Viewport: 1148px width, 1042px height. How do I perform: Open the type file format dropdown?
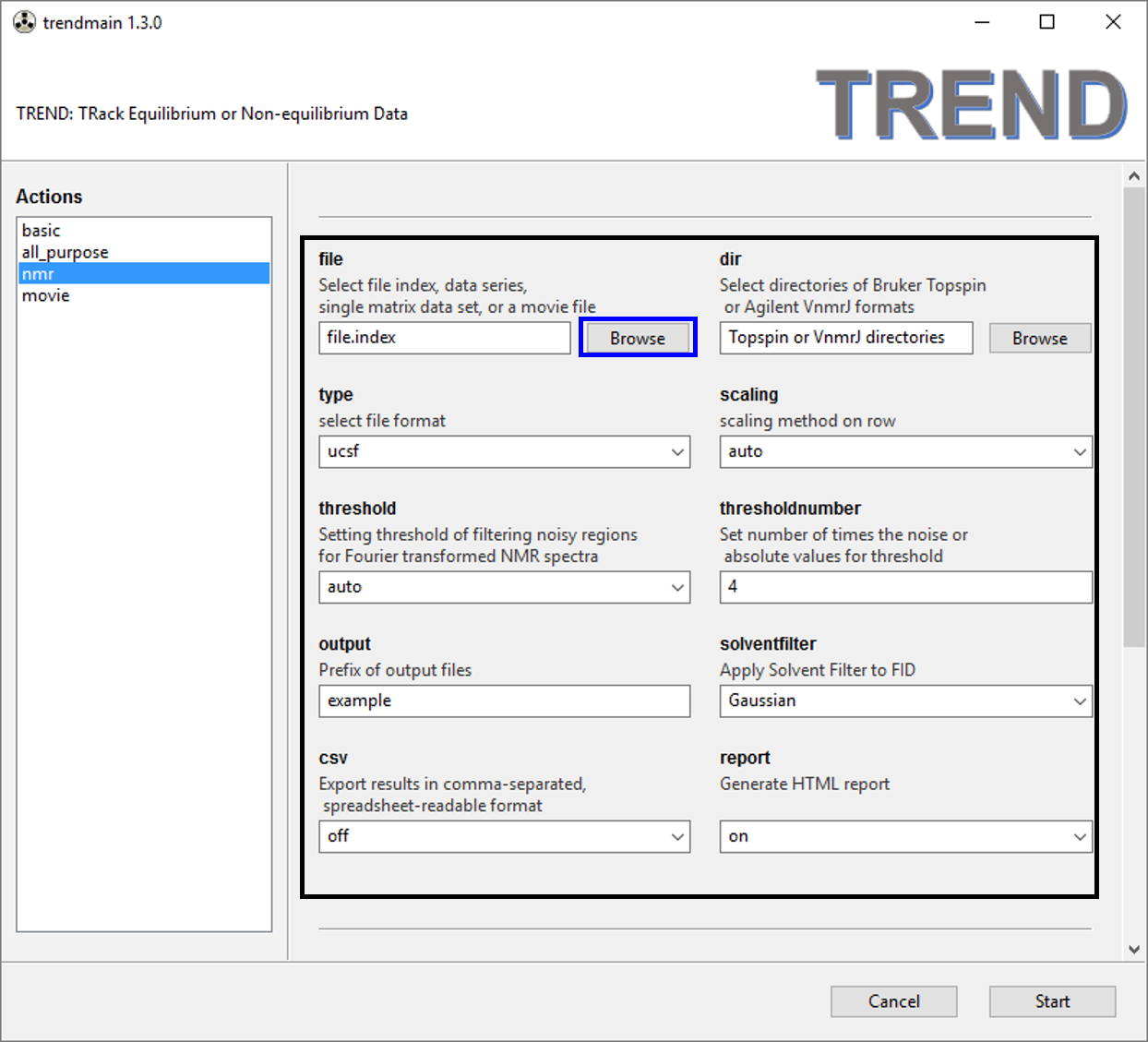(x=504, y=452)
